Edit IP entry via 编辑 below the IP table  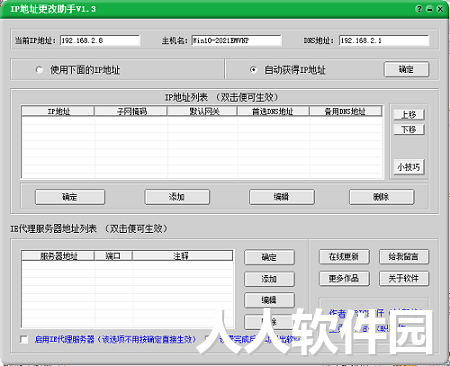coord(282,197)
